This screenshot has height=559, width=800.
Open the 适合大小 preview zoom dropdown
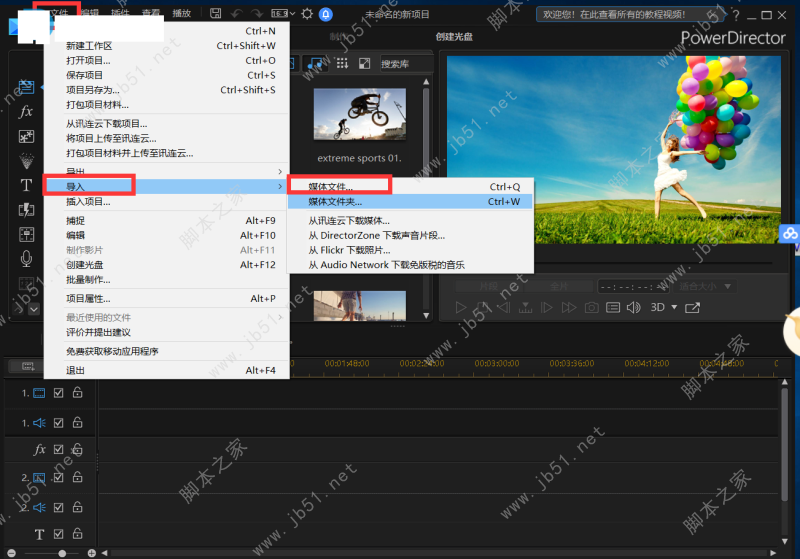click(705, 286)
